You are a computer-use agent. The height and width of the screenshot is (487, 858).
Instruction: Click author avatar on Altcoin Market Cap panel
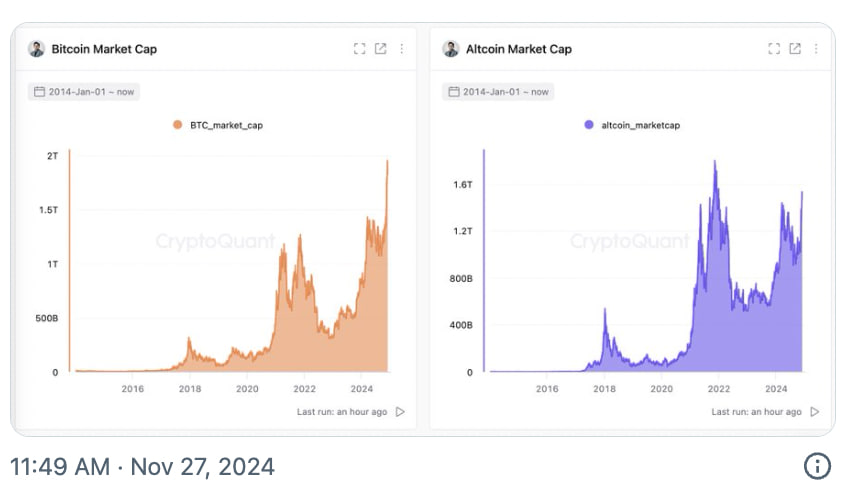451,49
